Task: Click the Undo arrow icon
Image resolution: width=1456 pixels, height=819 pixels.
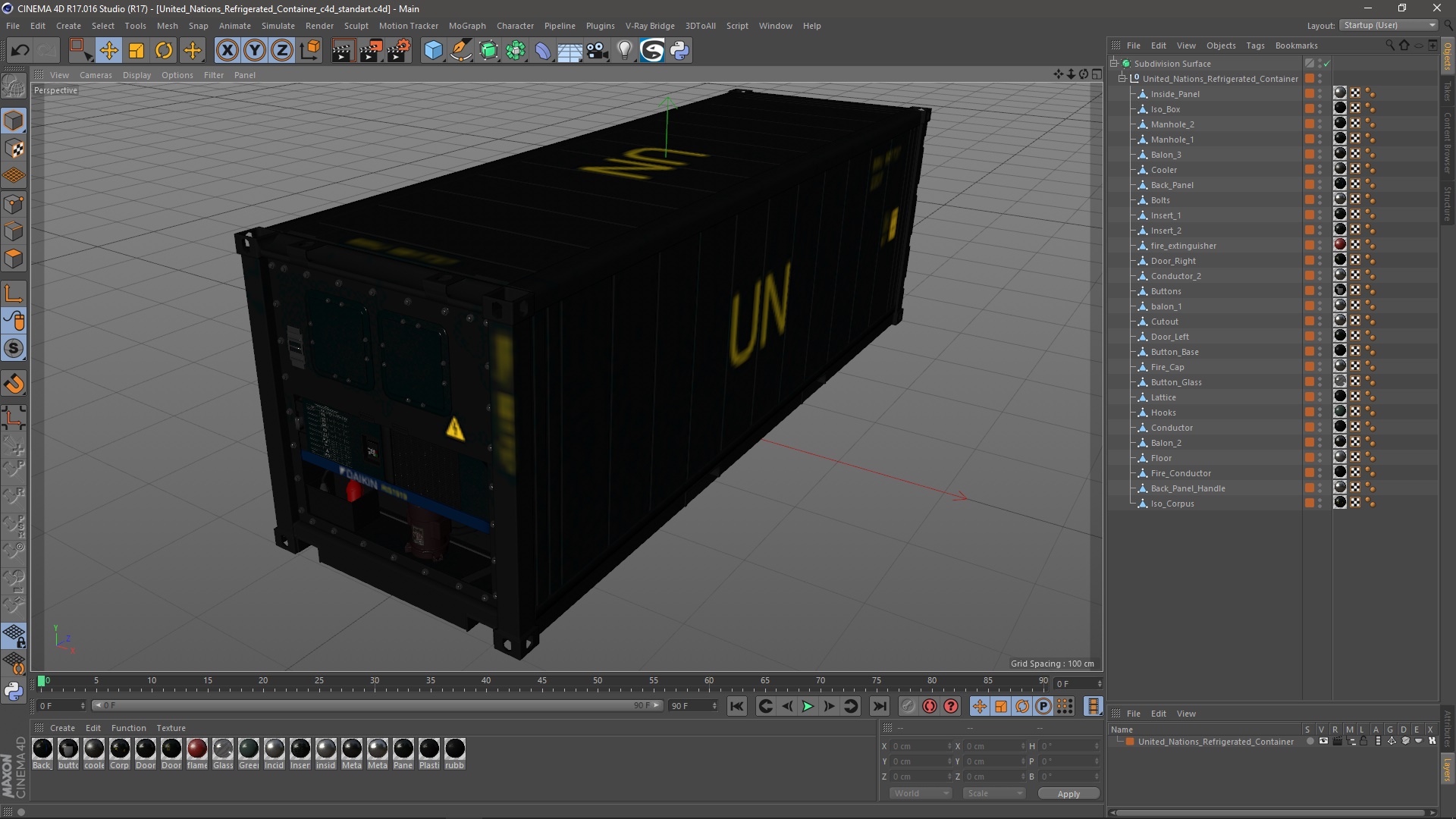Action: 20,51
